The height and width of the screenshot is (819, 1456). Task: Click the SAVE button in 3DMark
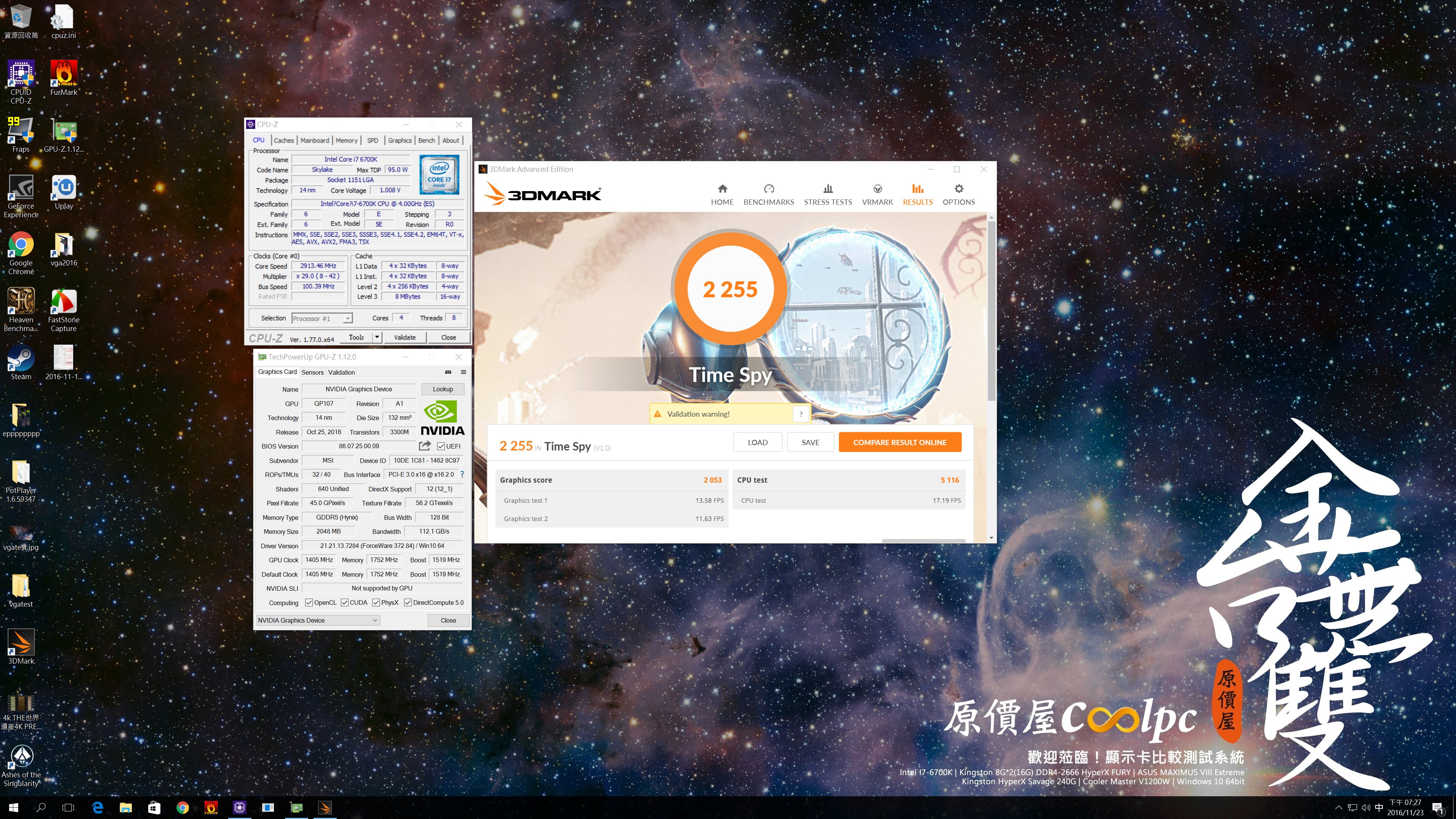click(810, 442)
